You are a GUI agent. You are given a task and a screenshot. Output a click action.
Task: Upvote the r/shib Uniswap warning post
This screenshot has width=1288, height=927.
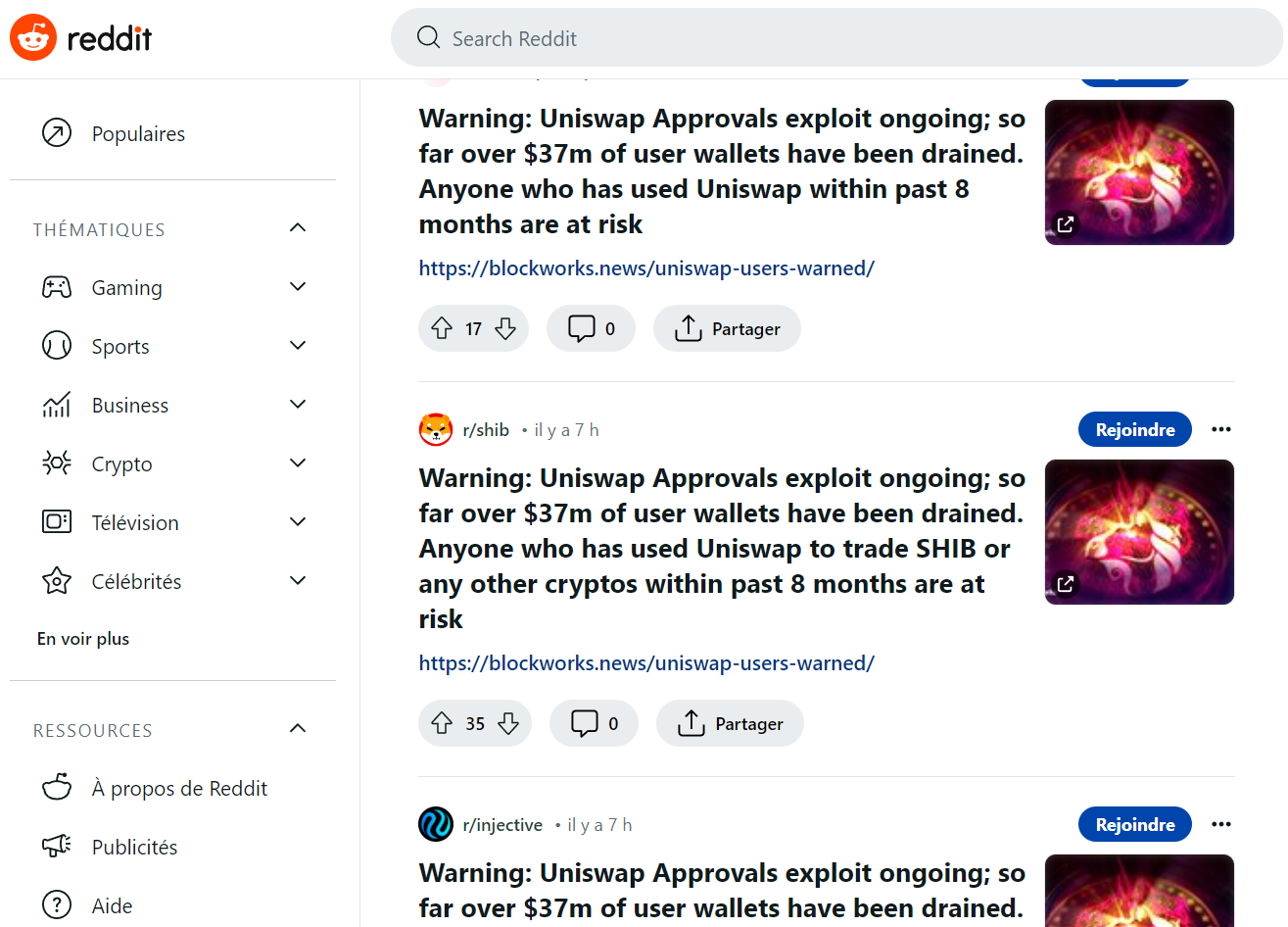click(x=443, y=723)
